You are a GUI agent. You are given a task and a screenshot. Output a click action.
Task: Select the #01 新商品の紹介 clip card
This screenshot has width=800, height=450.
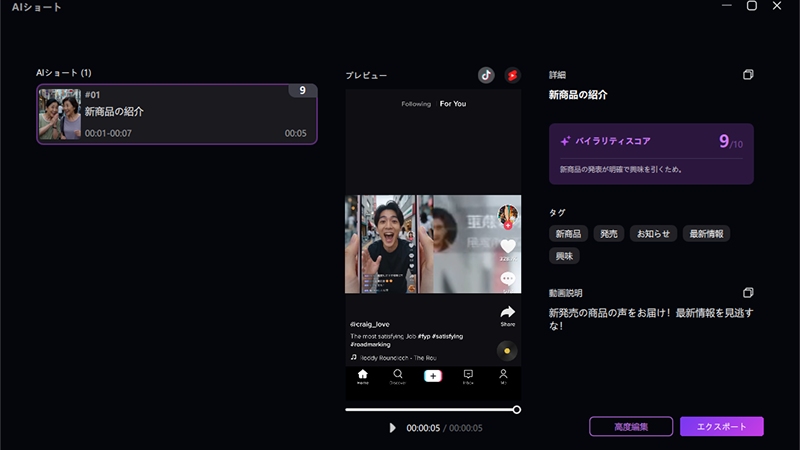(x=177, y=114)
